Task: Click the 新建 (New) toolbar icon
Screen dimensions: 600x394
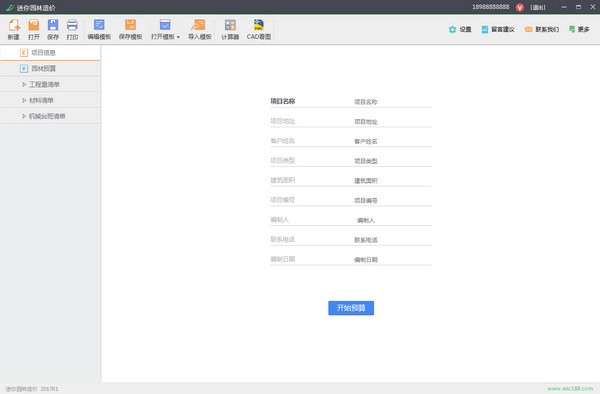Action: click(14, 25)
